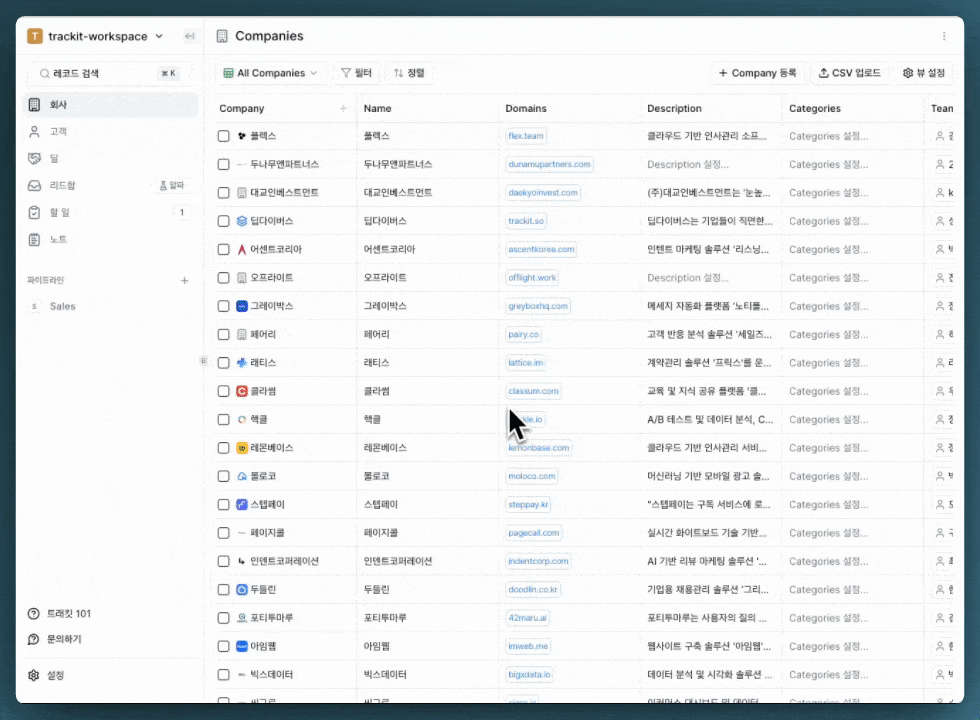Open the trackit-workspace switcher dropdown
Viewport: 980px width, 720px height.
95,36
